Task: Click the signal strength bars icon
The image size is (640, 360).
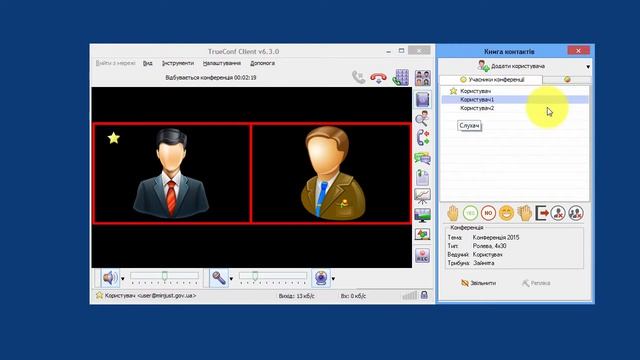Action: [410, 295]
